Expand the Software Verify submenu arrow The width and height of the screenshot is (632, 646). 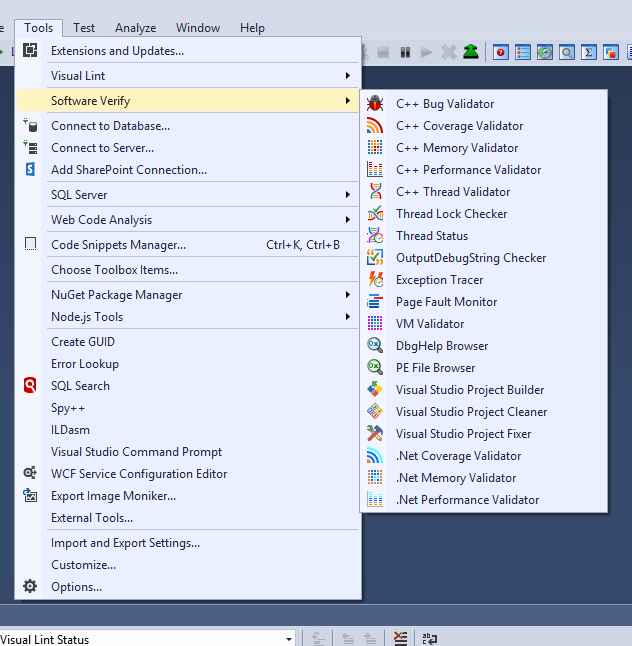pos(348,101)
